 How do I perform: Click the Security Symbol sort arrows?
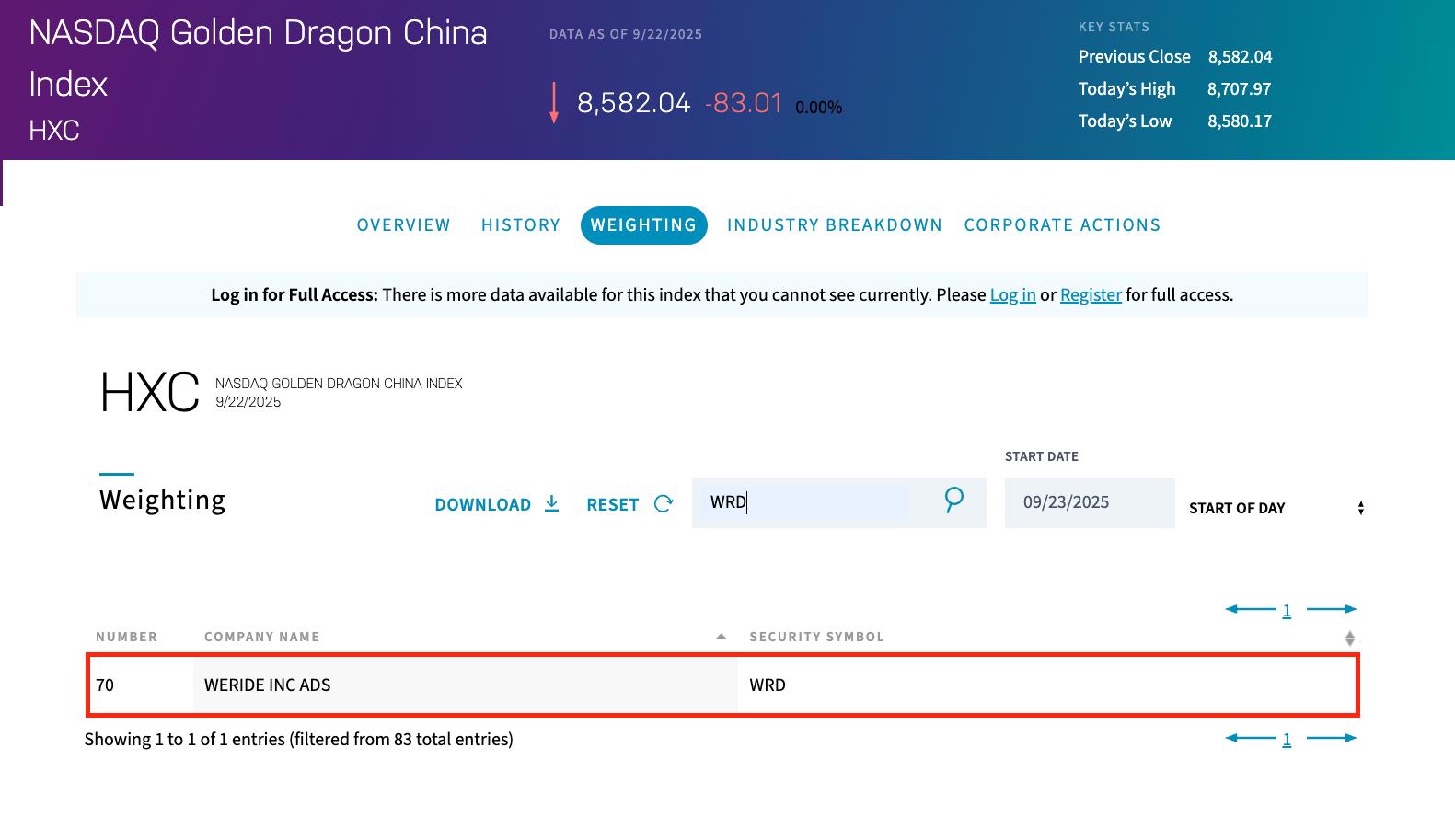(x=1349, y=638)
